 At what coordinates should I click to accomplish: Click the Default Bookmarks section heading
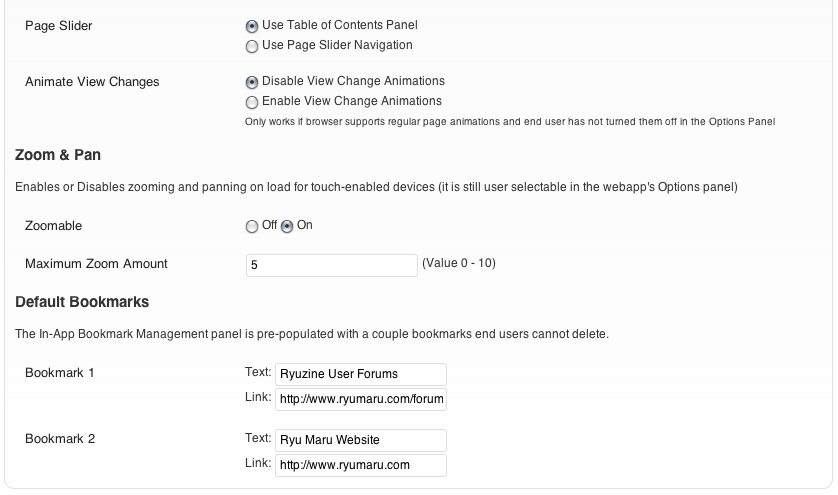click(82, 301)
